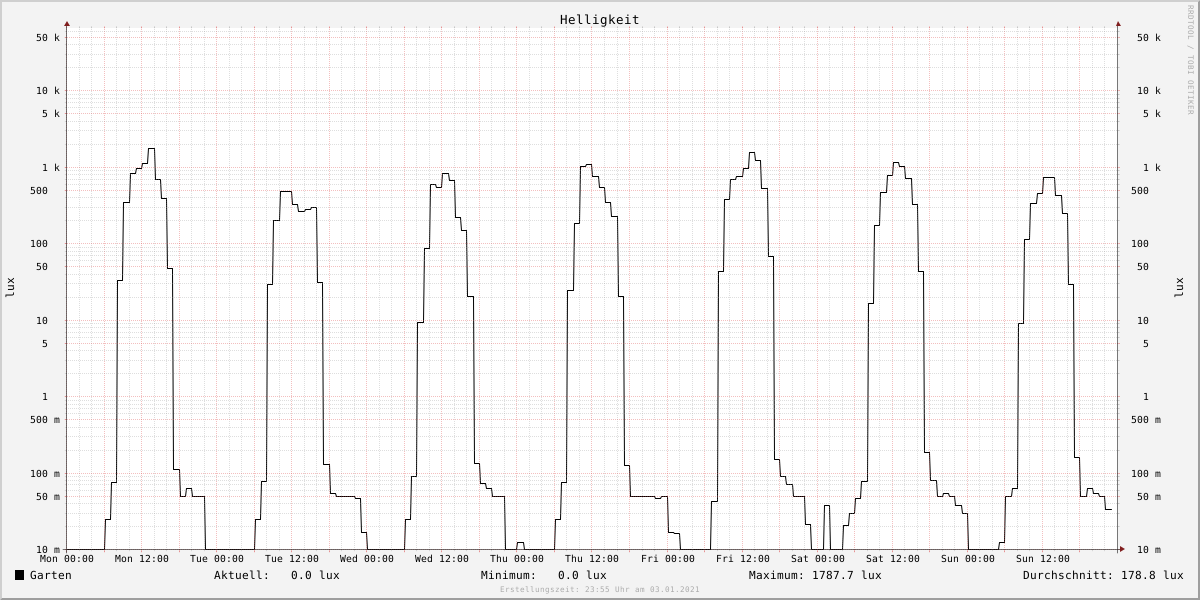Click the Sat 12:00 time axis label
The width and height of the screenshot is (1200, 600).
[x=893, y=559]
